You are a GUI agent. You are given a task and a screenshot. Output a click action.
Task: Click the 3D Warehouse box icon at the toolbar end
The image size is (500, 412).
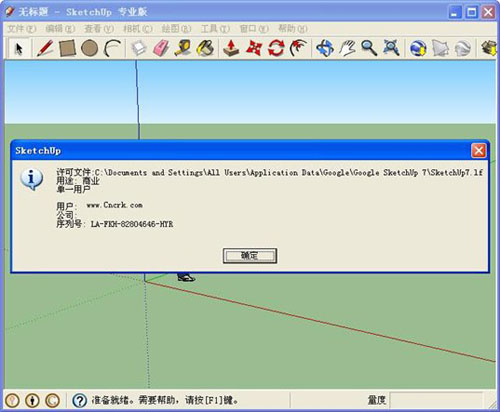pyautogui.click(x=489, y=48)
